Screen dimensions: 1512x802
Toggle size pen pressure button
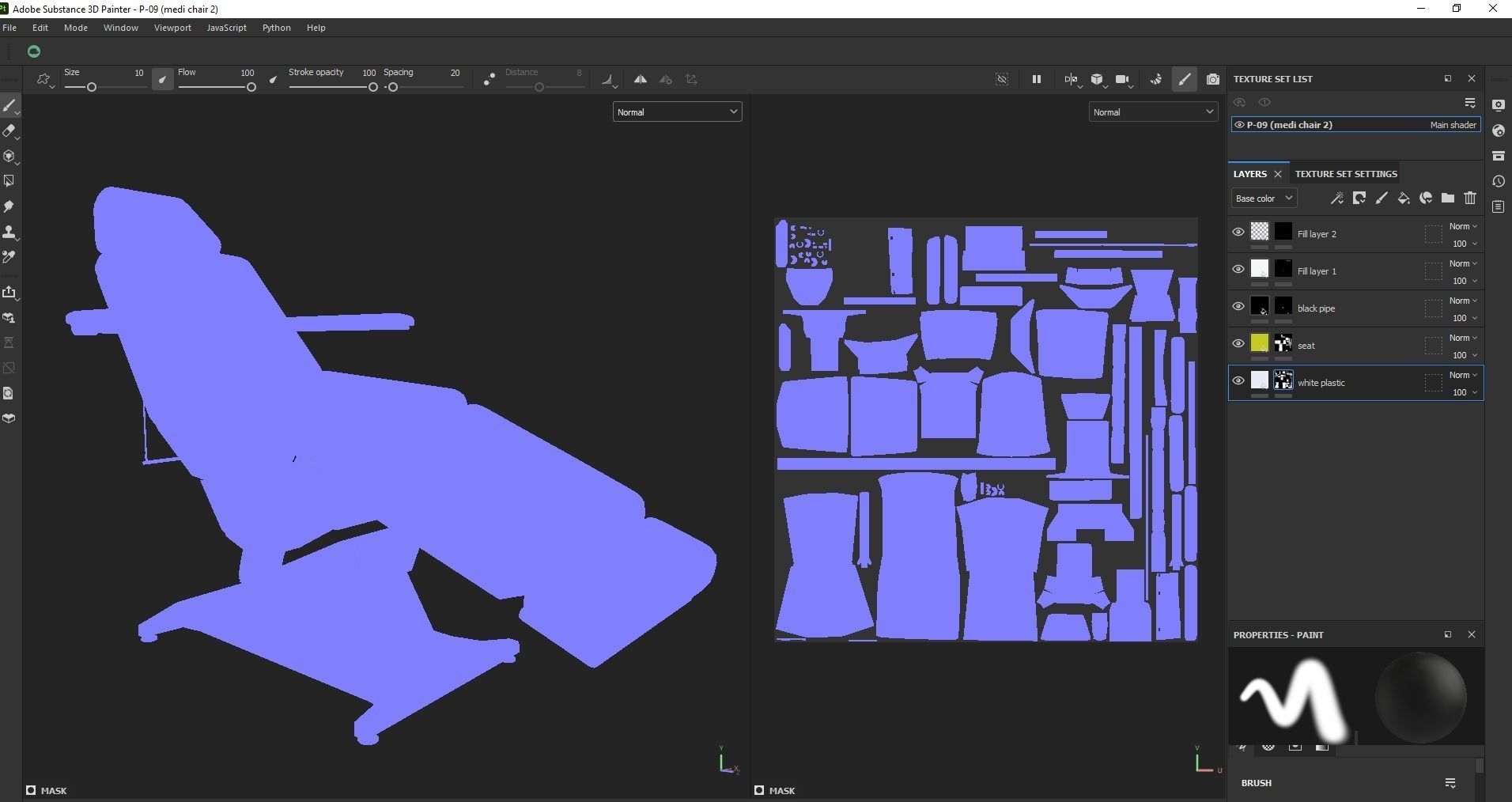pos(162,79)
